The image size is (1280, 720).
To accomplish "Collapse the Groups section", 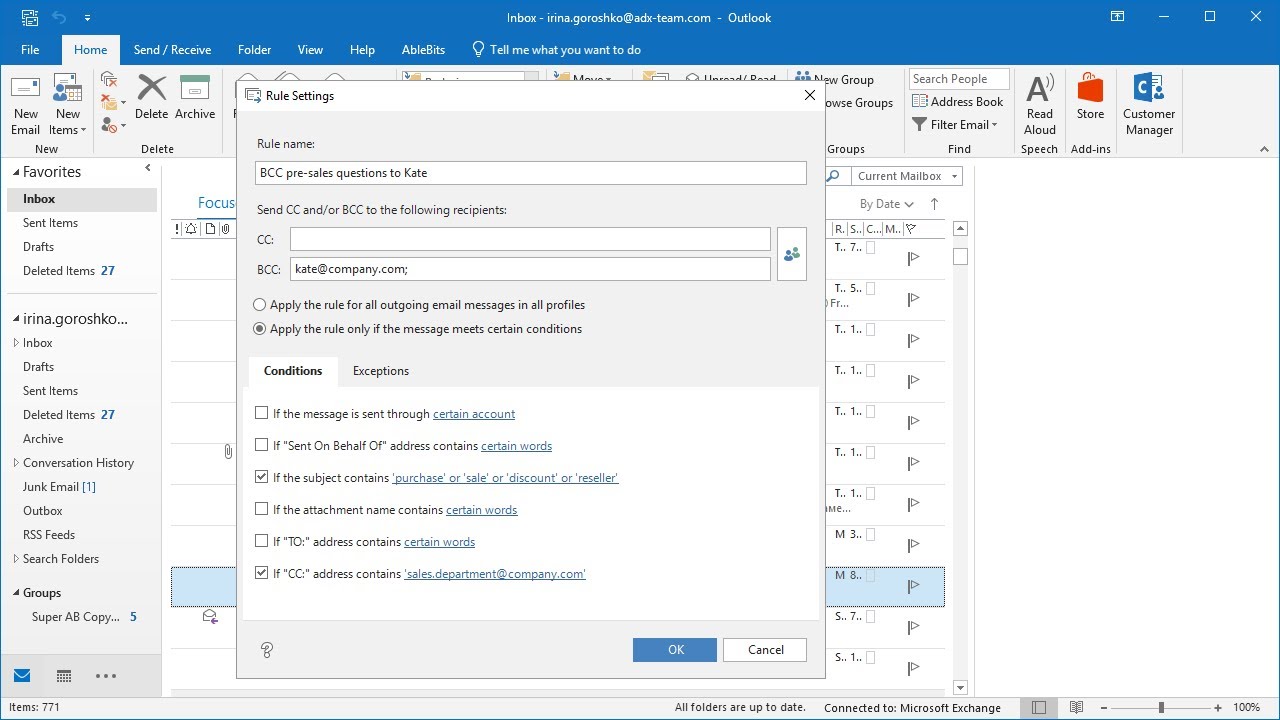I will point(15,593).
